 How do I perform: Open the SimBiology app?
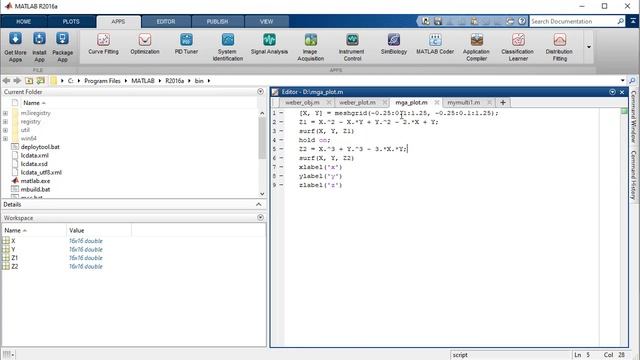point(393,44)
